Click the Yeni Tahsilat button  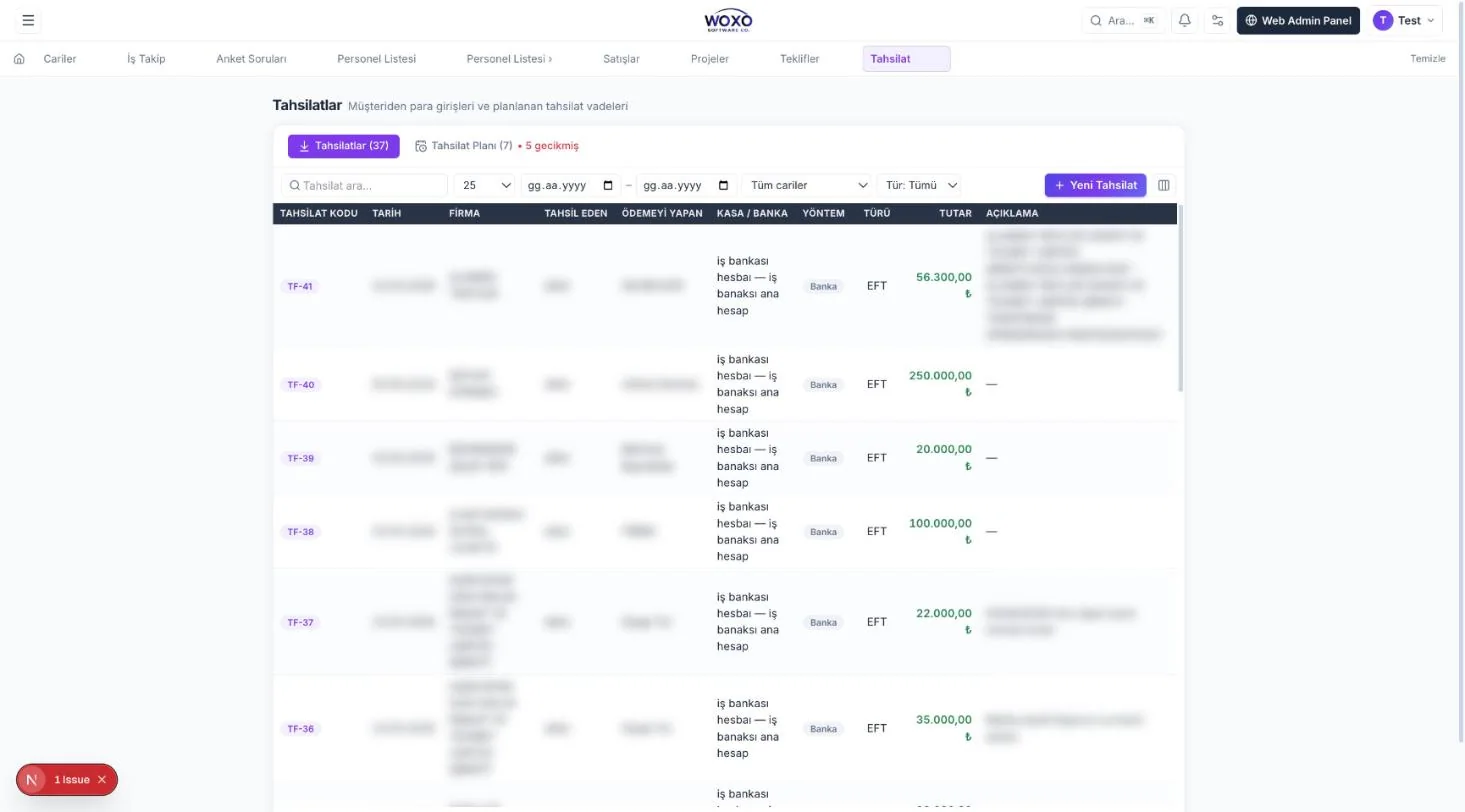[1095, 185]
